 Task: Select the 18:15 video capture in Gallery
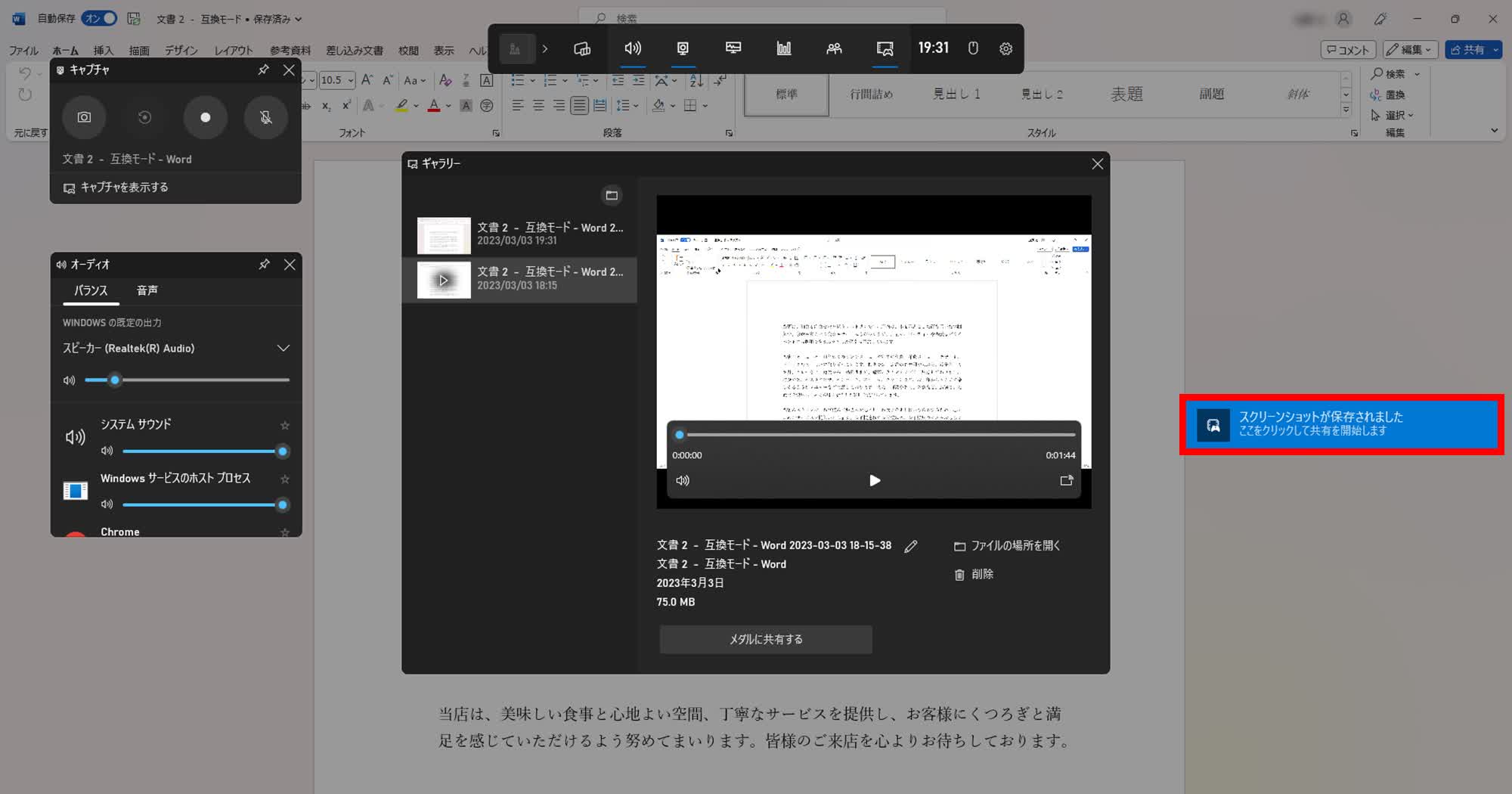519,280
